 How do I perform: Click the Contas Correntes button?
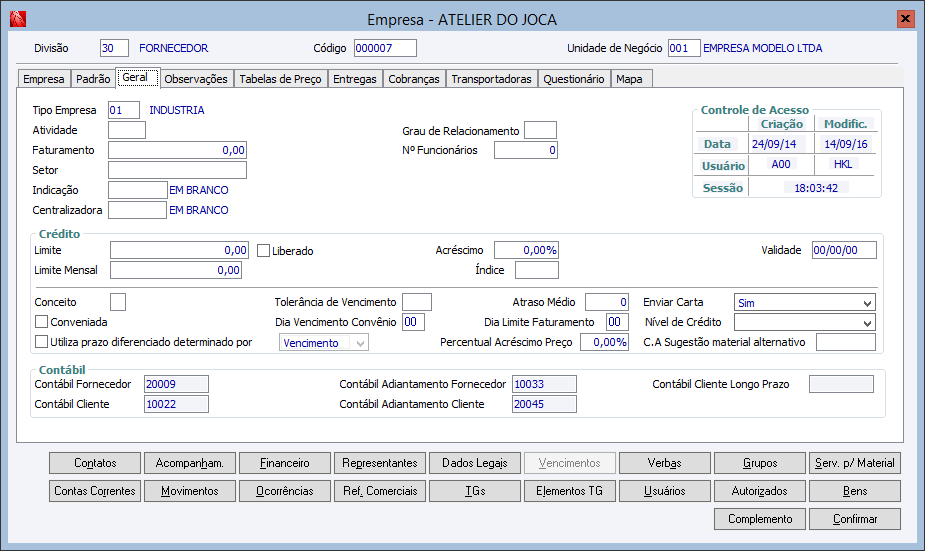(x=95, y=491)
